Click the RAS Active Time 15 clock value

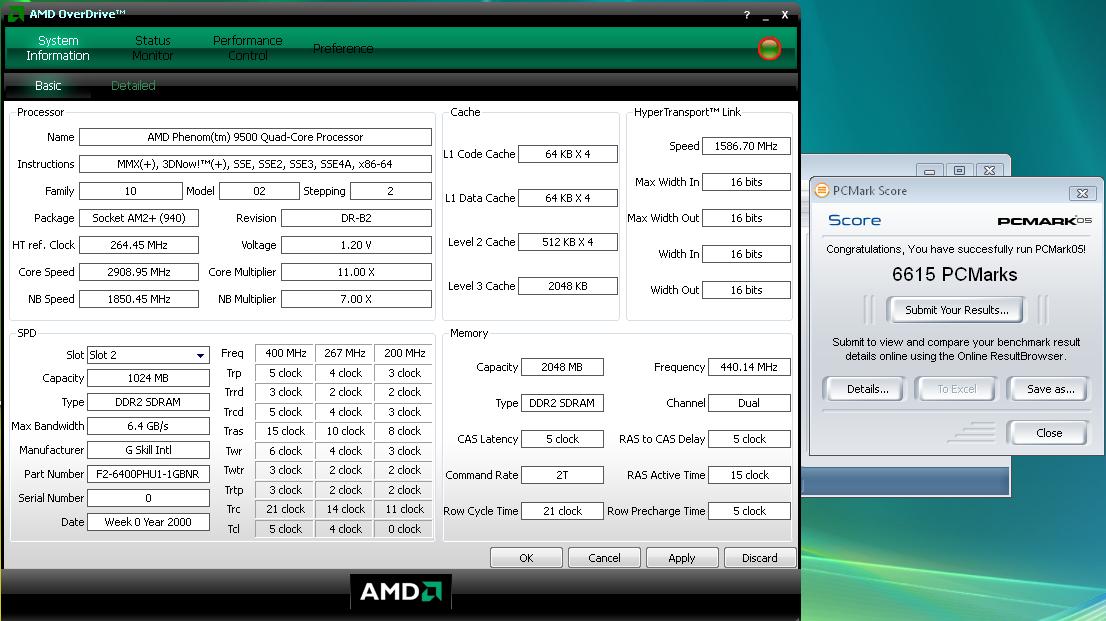pyautogui.click(x=749, y=475)
